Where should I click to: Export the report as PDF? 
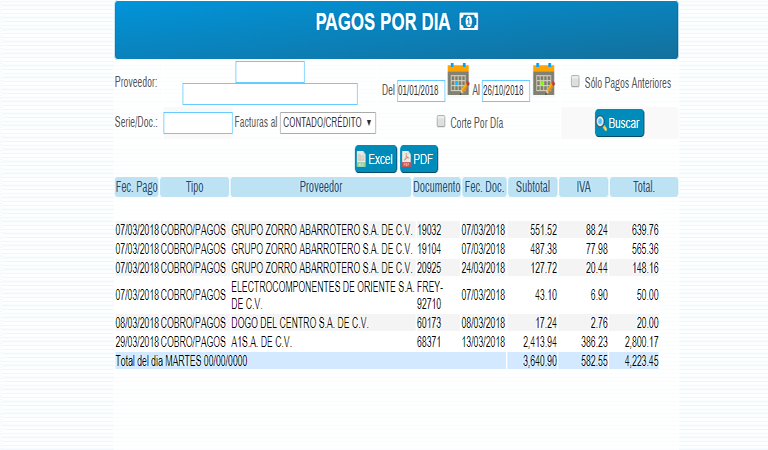pyautogui.click(x=419, y=159)
